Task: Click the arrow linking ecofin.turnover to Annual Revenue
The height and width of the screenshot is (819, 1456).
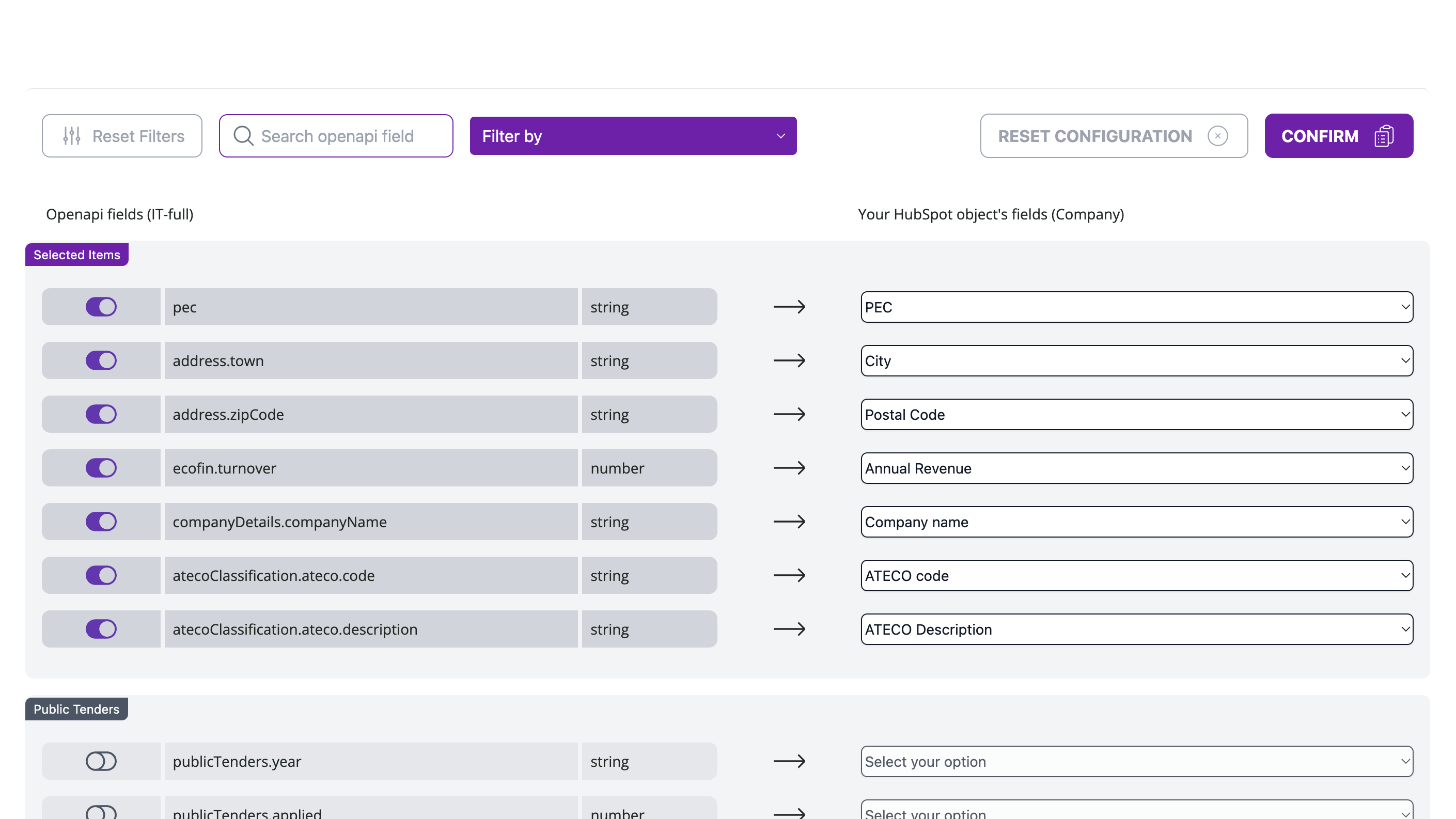Action: click(789, 468)
